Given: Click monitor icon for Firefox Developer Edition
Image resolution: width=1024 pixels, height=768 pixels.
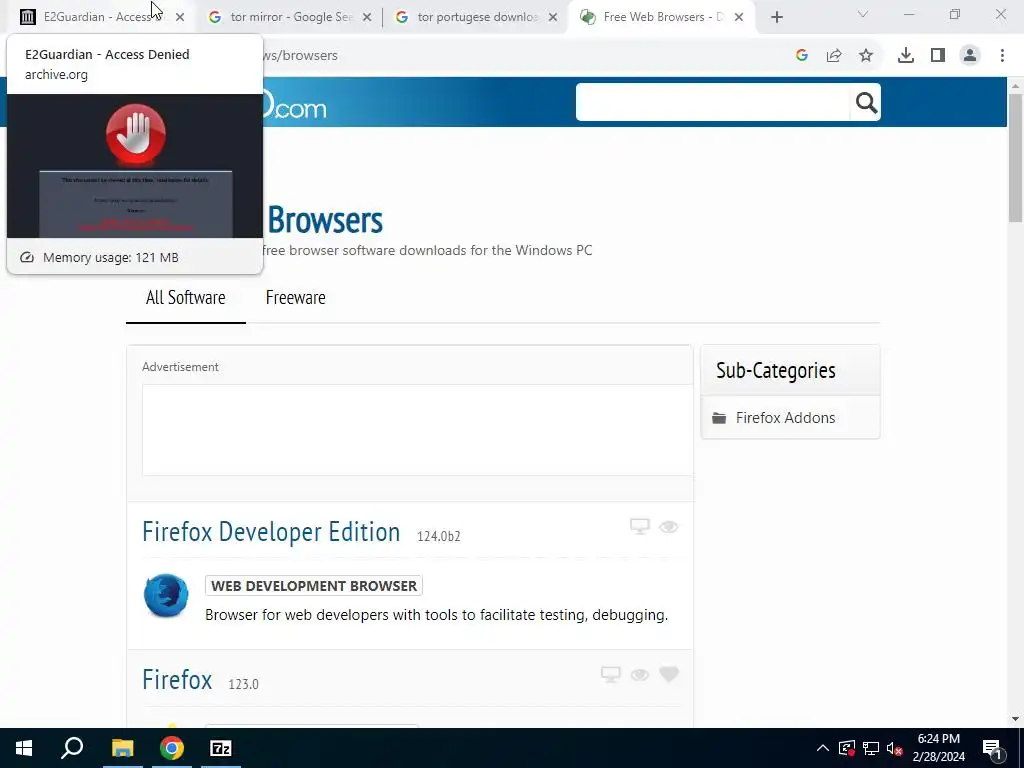Looking at the screenshot, I should [x=639, y=526].
